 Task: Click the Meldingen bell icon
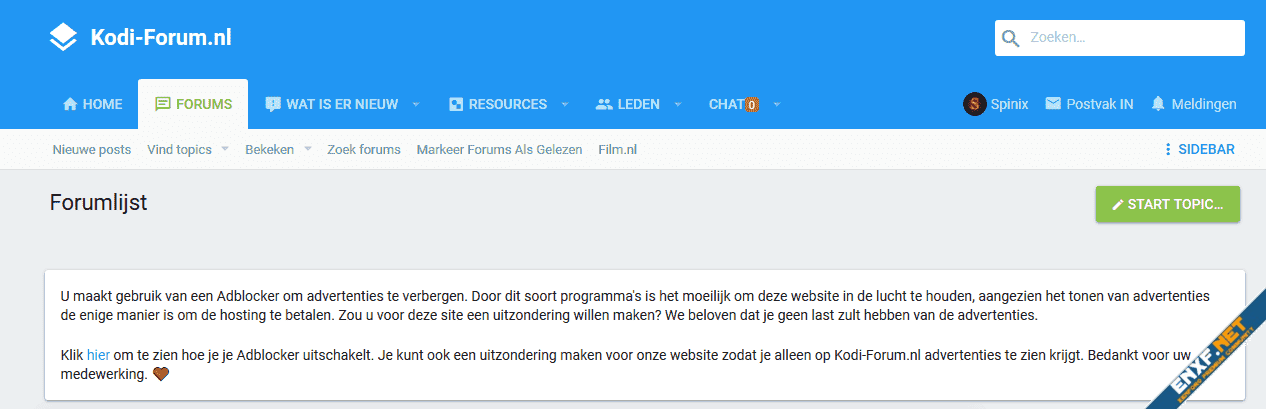tap(1158, 104)
